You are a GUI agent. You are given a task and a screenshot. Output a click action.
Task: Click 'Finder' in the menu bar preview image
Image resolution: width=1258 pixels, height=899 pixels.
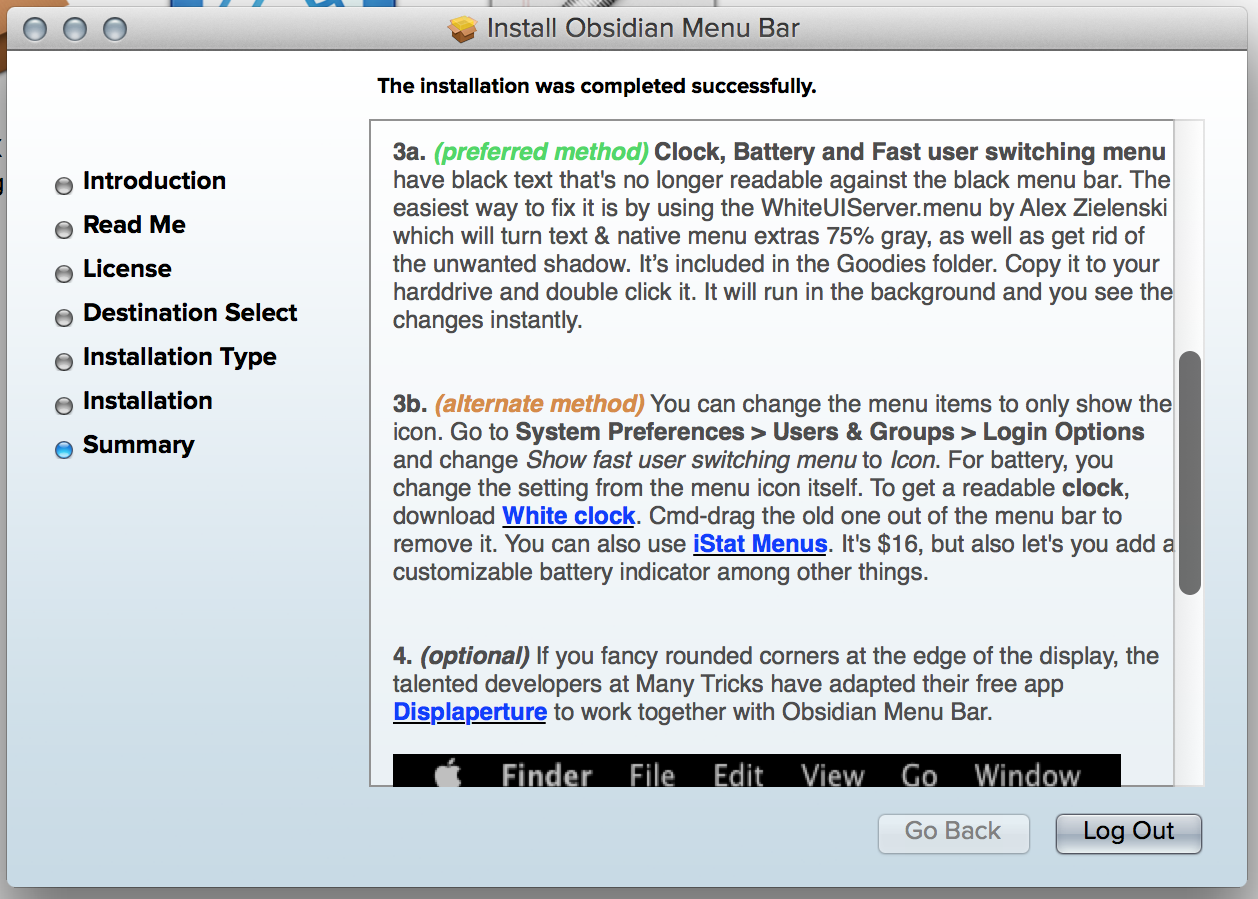pyautogui.click(x=546, y=775)
